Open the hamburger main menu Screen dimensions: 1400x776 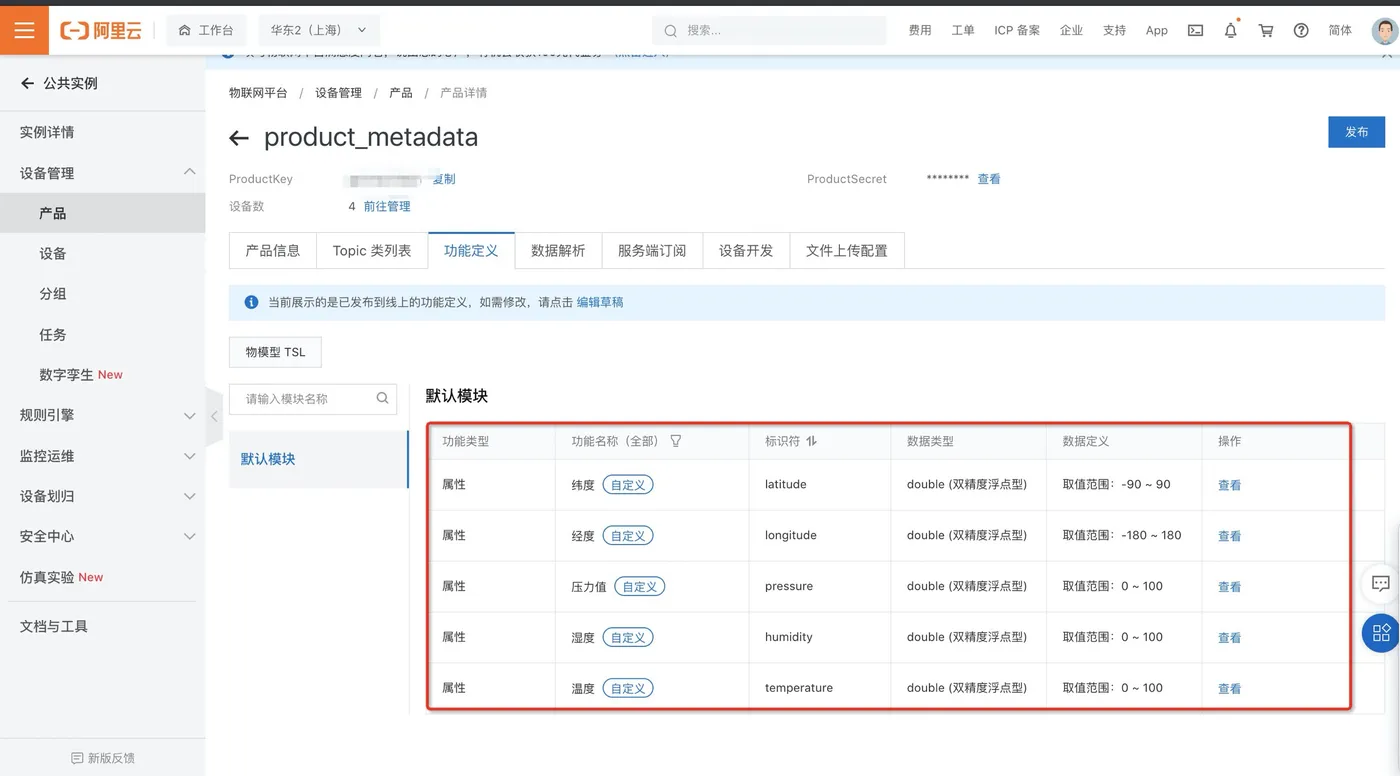click(24, 30)
